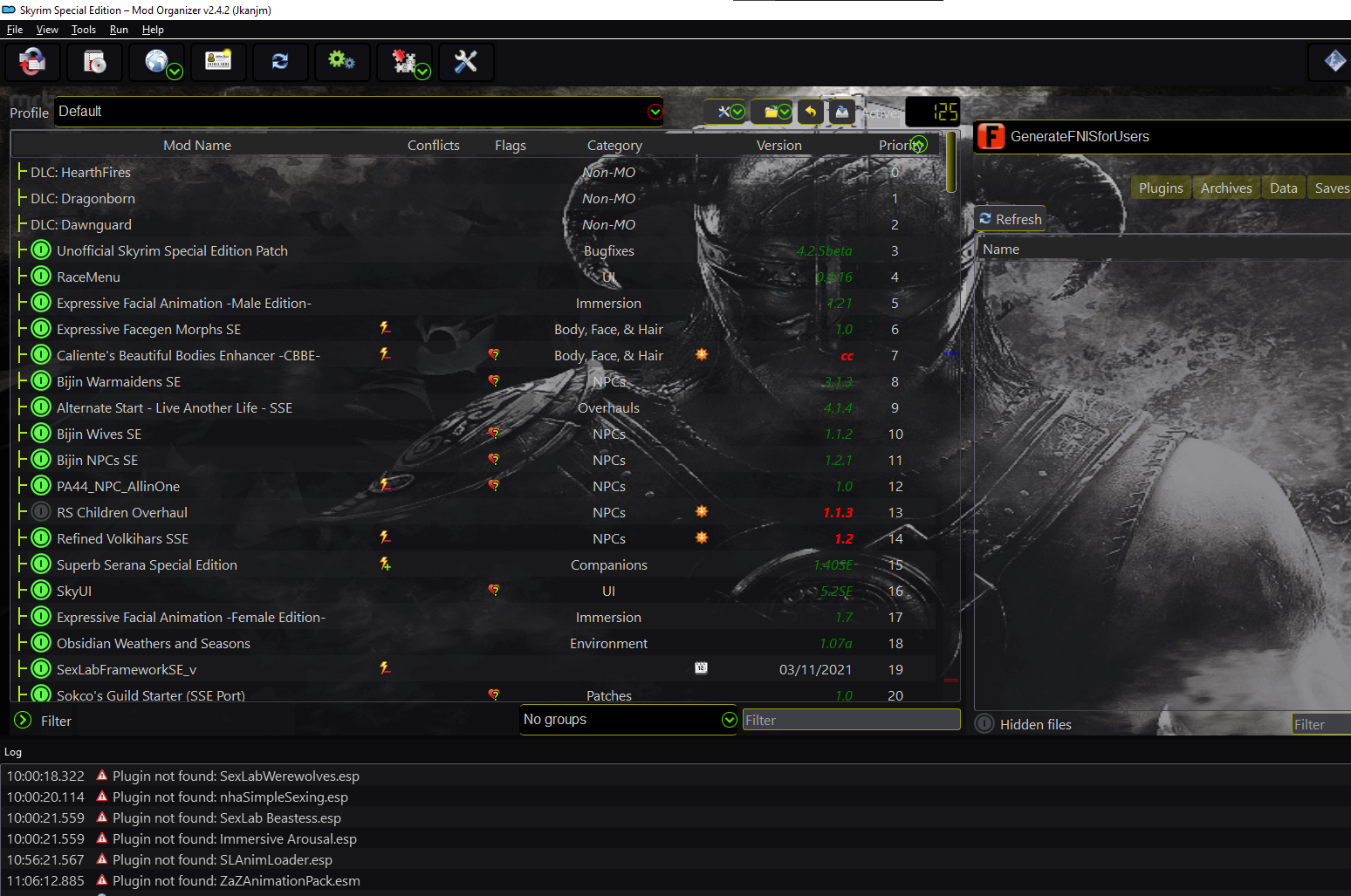Disable Unofficial Skyrim Special Edition Patch mod
This screenshot has height=896, width=1351.
point(41,250)
